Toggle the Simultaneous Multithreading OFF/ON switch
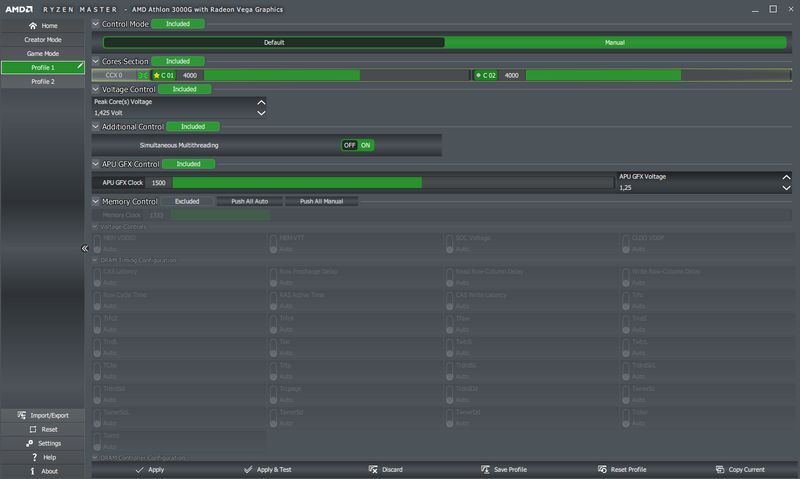This screenshot has width=800, height=479. pos(357,145)
